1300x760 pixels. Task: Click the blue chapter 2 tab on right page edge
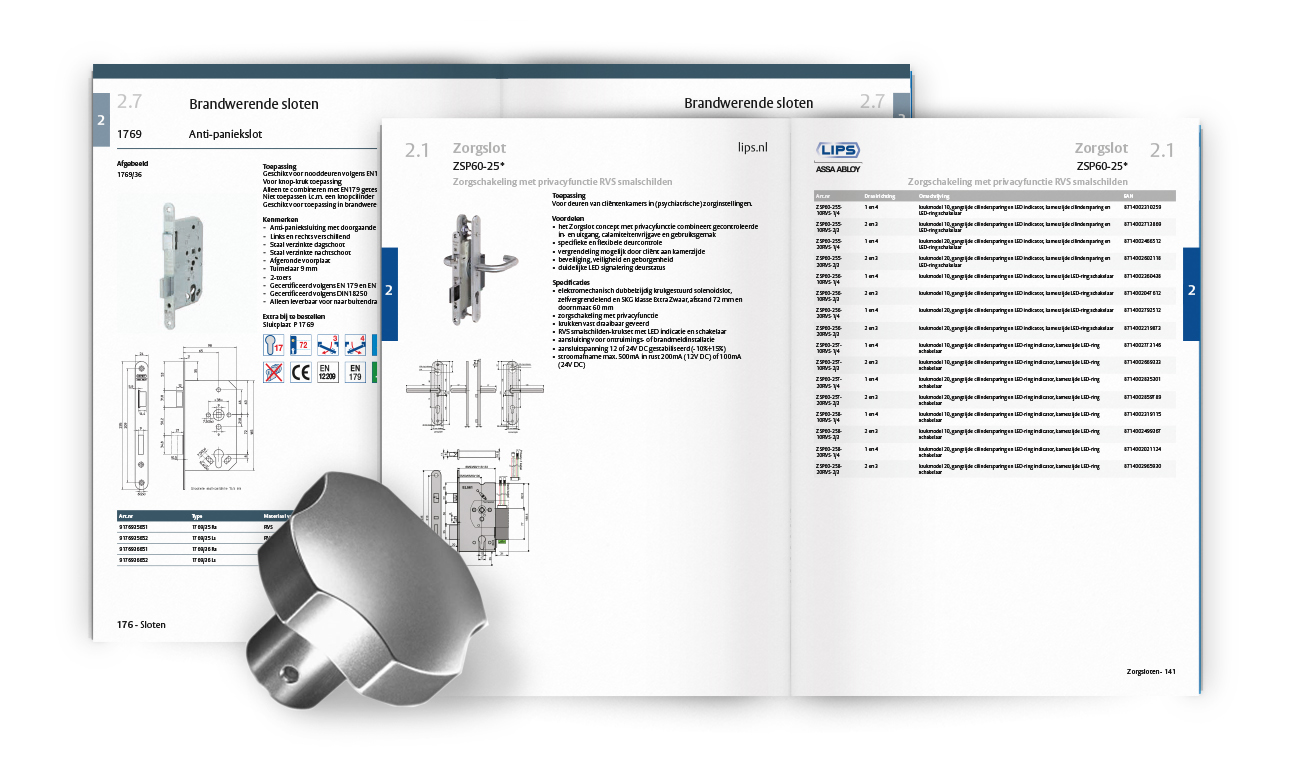(1191, 291)
